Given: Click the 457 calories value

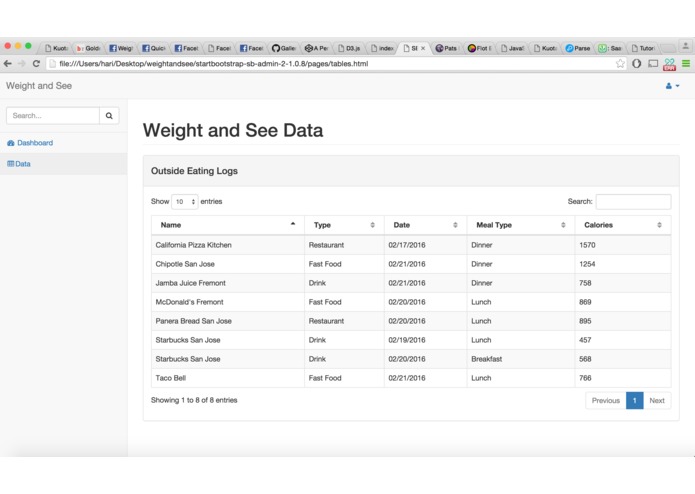Looking at the screenshot, I should point(585,340).
